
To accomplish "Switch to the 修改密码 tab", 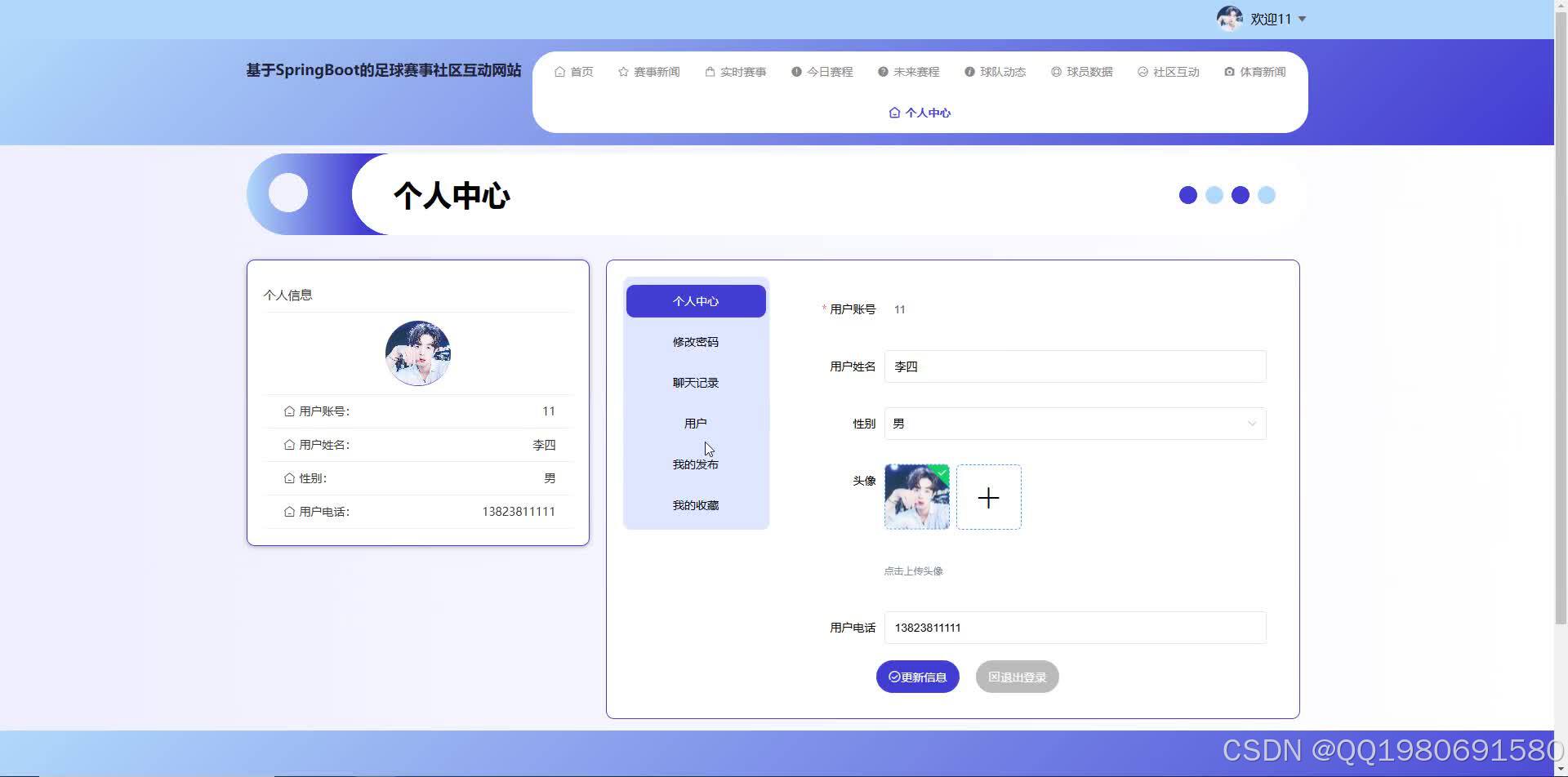I will [695, 341].
